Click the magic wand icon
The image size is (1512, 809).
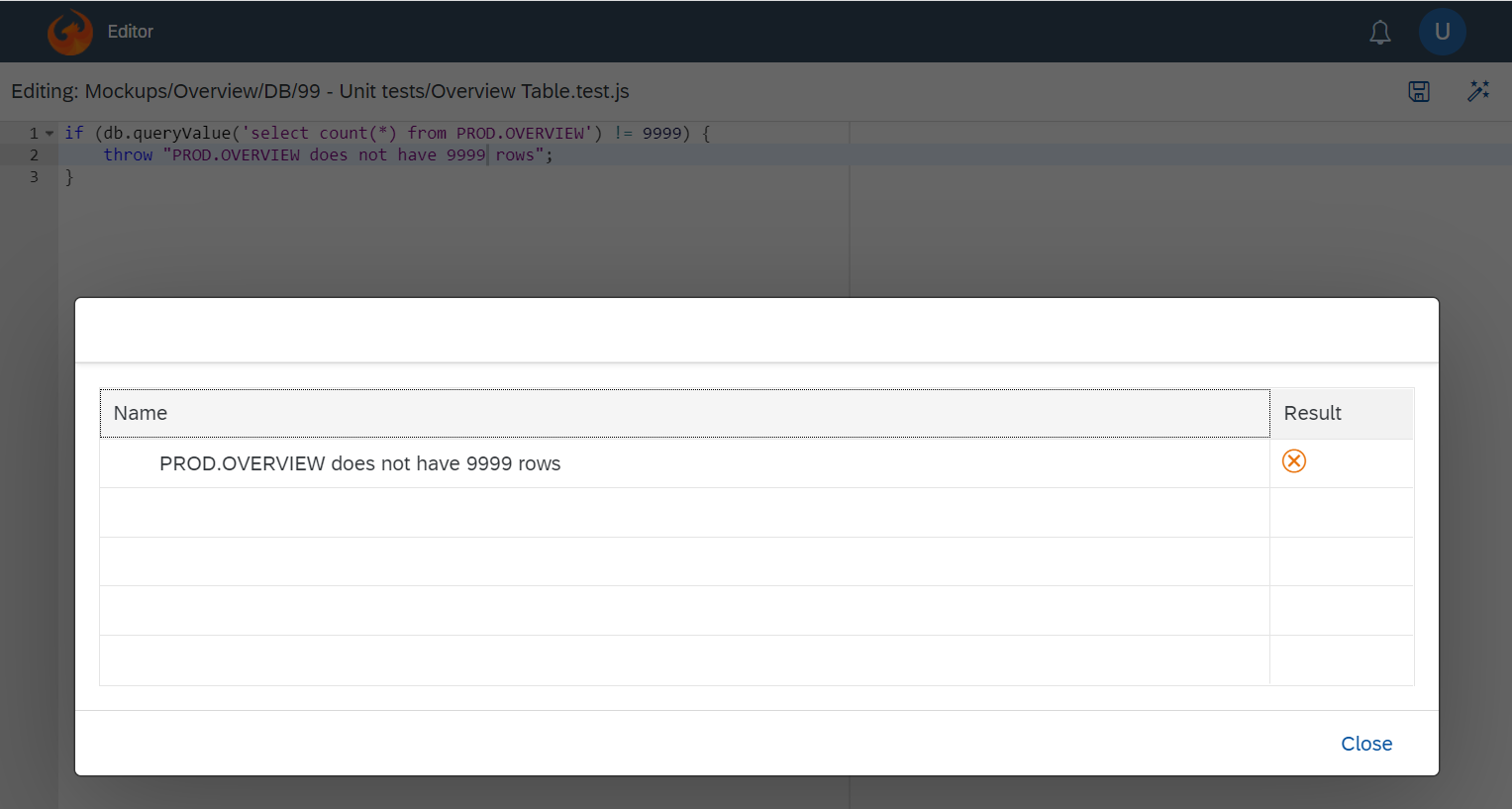(1478, 91)
